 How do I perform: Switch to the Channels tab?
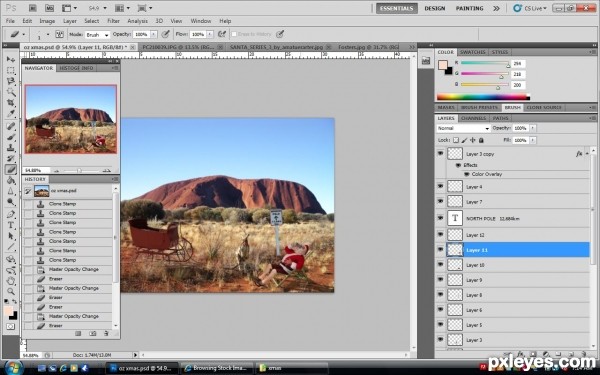coord(473,118)
